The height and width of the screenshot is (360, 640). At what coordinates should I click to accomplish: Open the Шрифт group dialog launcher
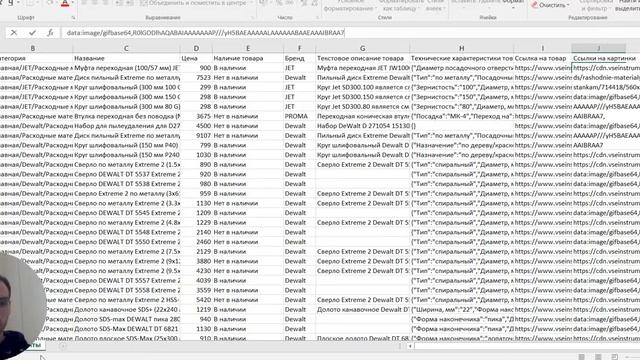[73, 18]
